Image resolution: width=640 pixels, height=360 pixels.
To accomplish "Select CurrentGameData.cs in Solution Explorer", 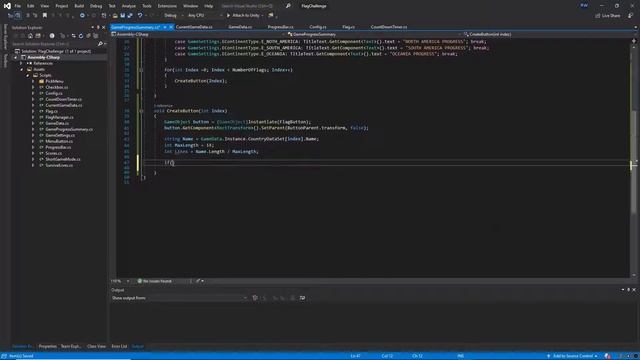I will click(x=64, y=105).
